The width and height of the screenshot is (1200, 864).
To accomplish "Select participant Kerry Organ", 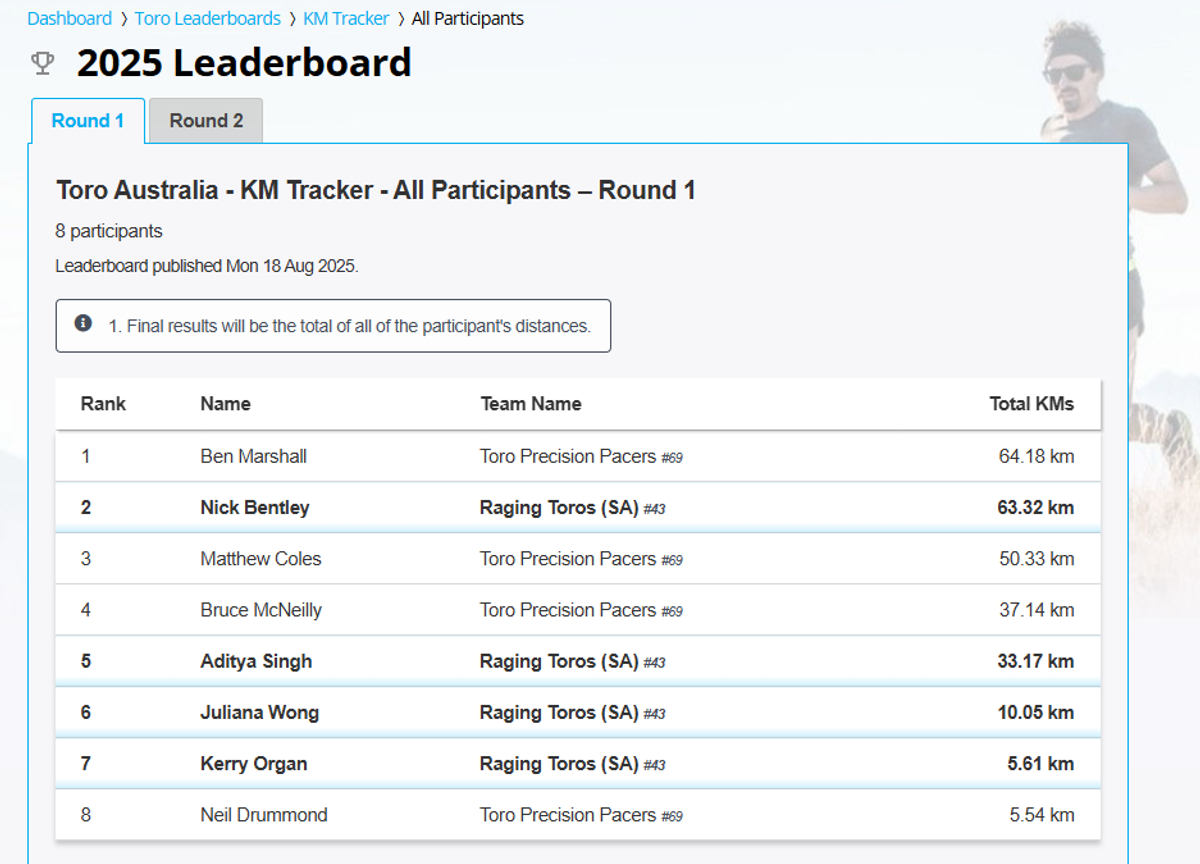I will 254,764.
